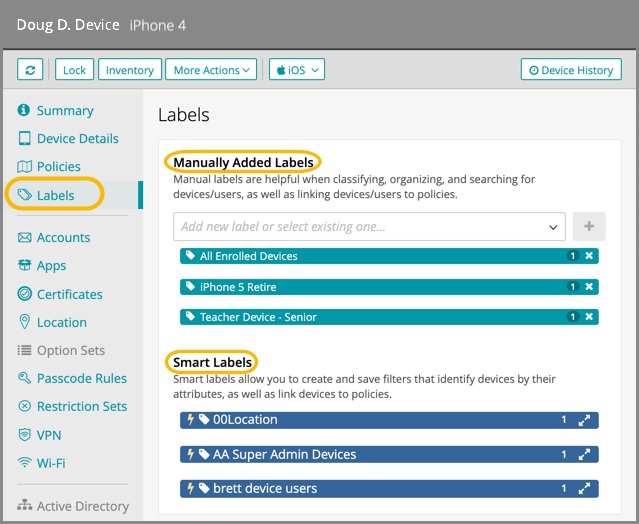Remove the All Enrolled Devices label

click(x=589, y=256)
